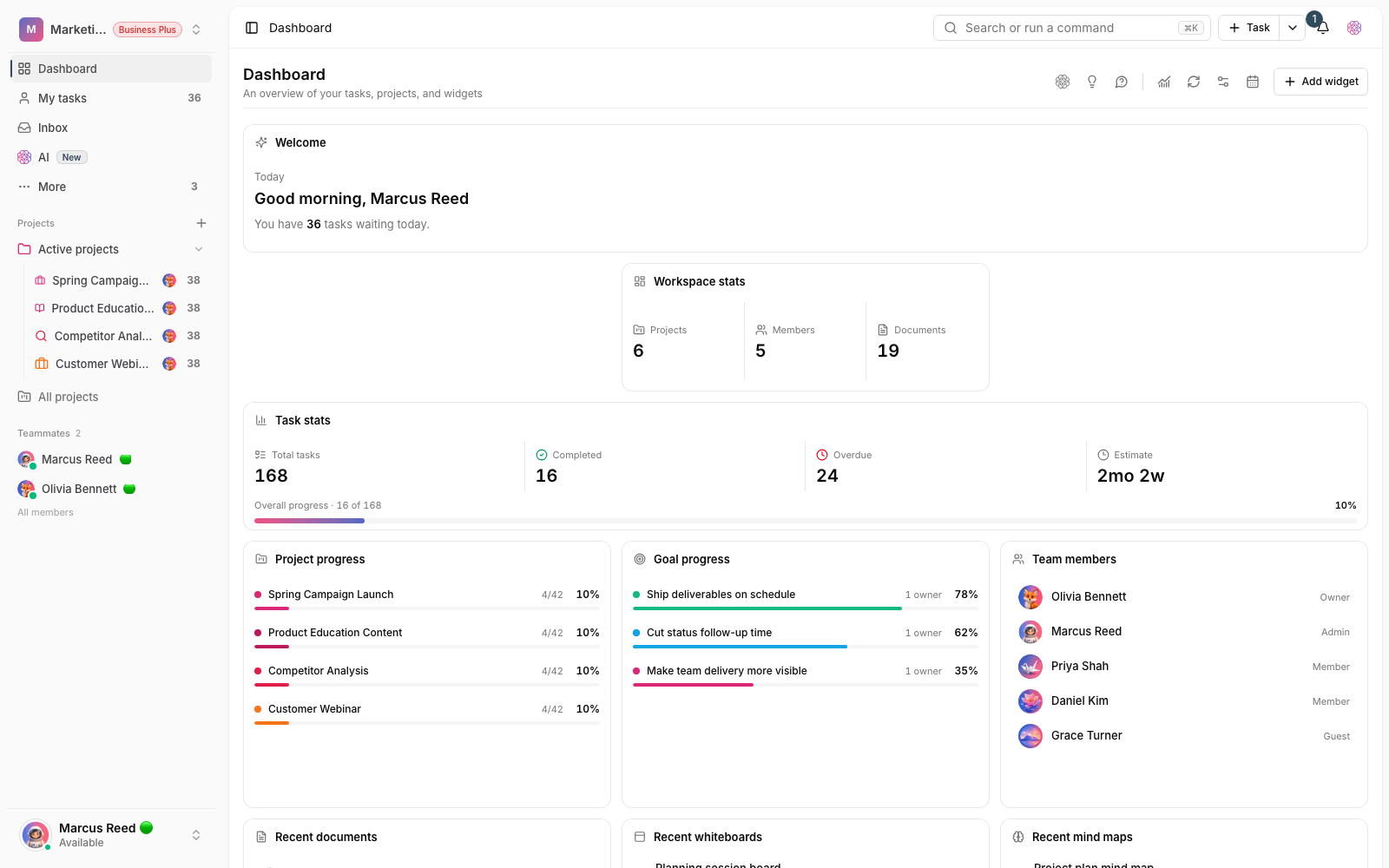Click the Recent mind maps widget icon
This screenshot has width=1389, height=868.
tap(1018, 837)
